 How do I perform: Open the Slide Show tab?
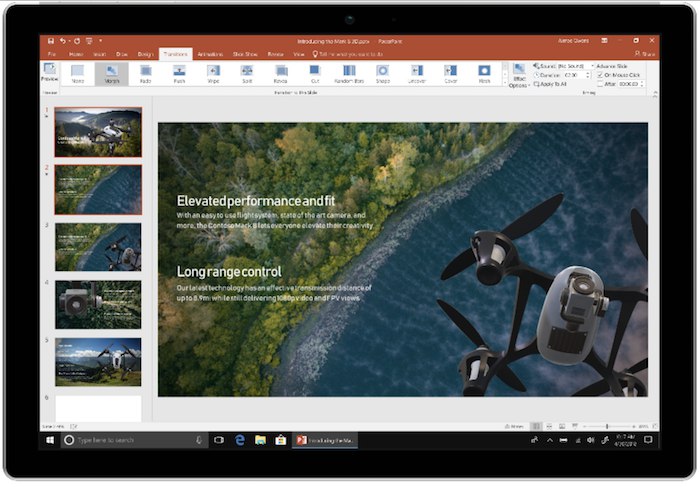coord(245,54)
